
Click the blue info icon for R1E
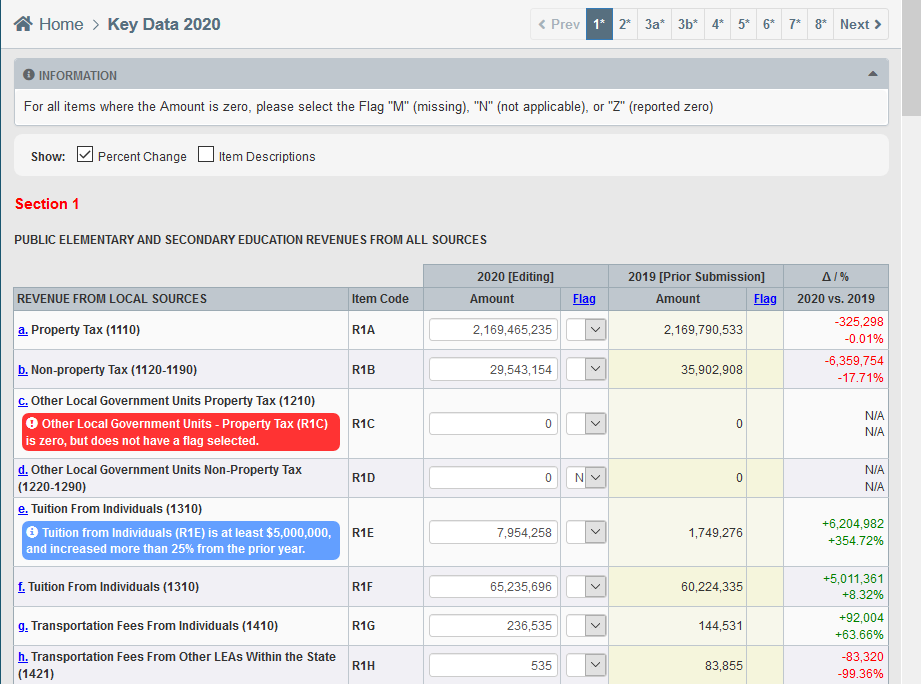pyautogui.click(x=32, y=532)
